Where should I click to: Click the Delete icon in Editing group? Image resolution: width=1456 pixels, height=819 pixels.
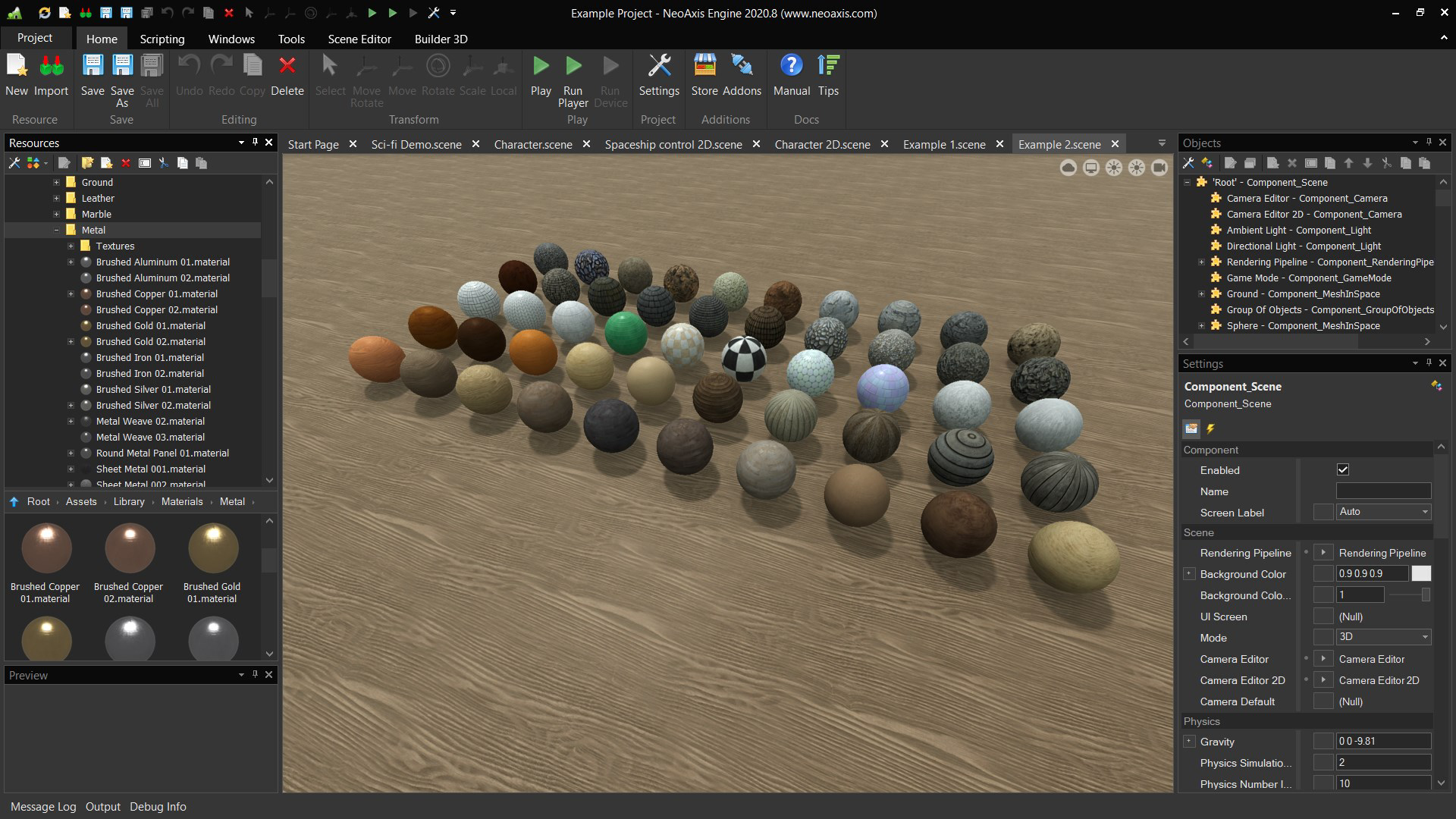tap(287, 76)
